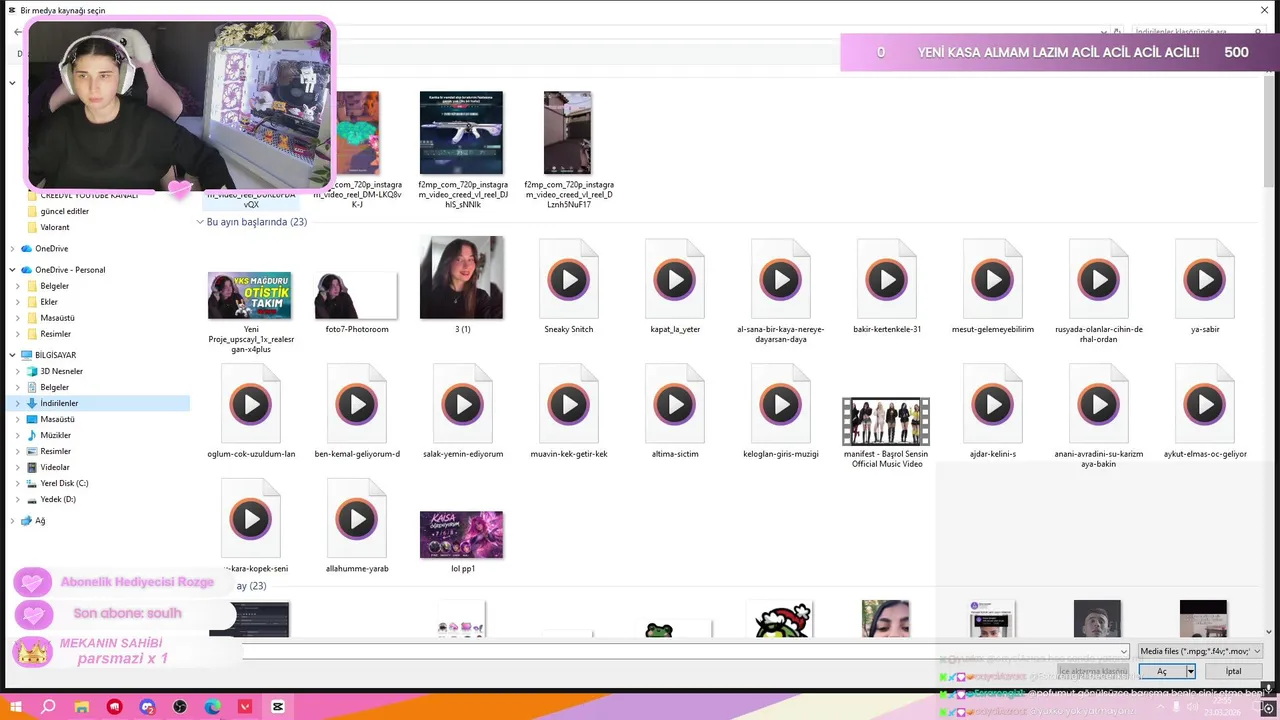Screen dimensions: 1280x720
Task: Click the file name input field
Action: point(680,651)
